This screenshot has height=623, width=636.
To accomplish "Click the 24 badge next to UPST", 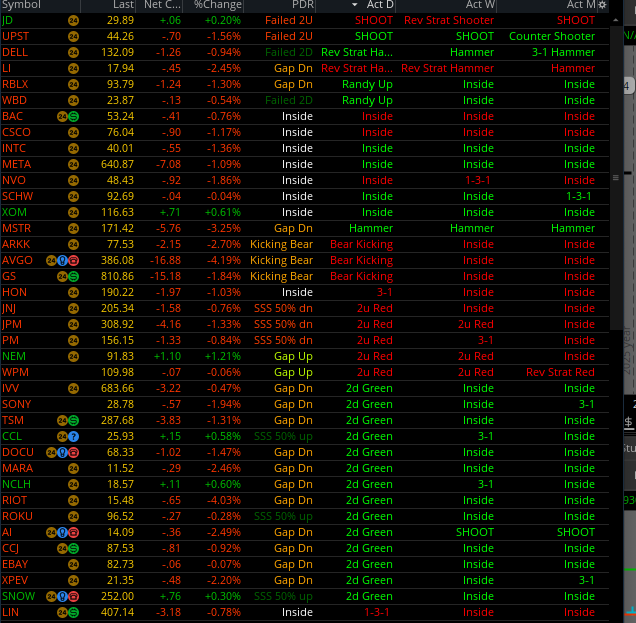I will (73, 37).
